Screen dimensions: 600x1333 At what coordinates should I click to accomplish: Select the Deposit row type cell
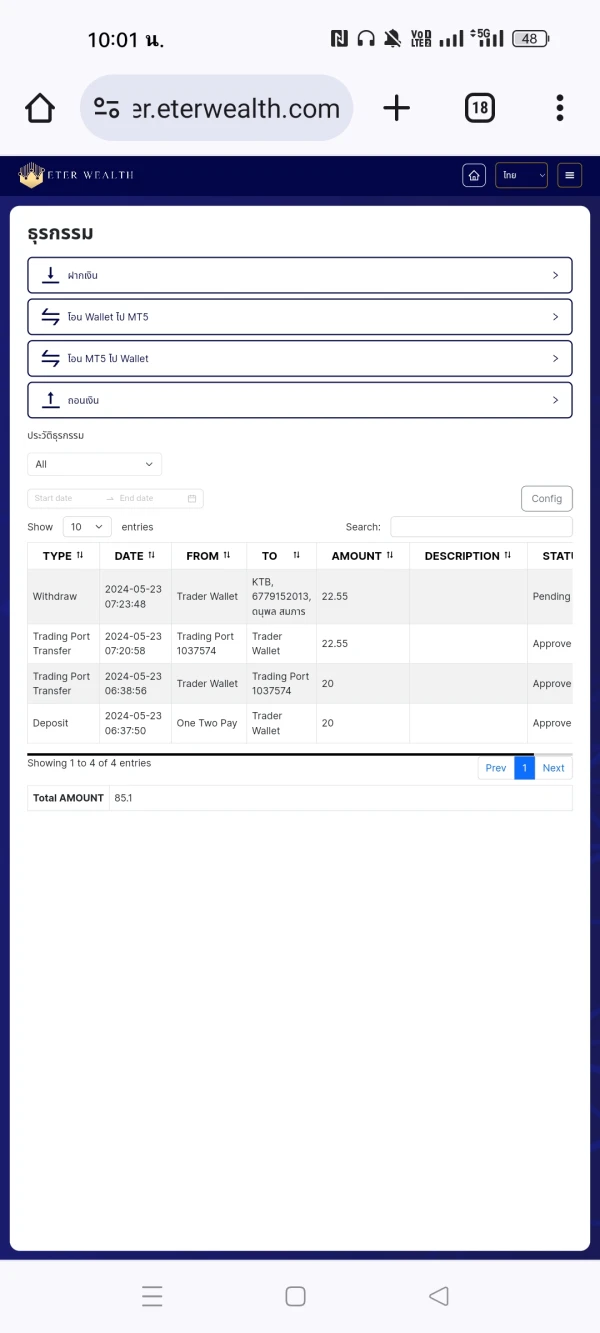[x=63, y=723]
